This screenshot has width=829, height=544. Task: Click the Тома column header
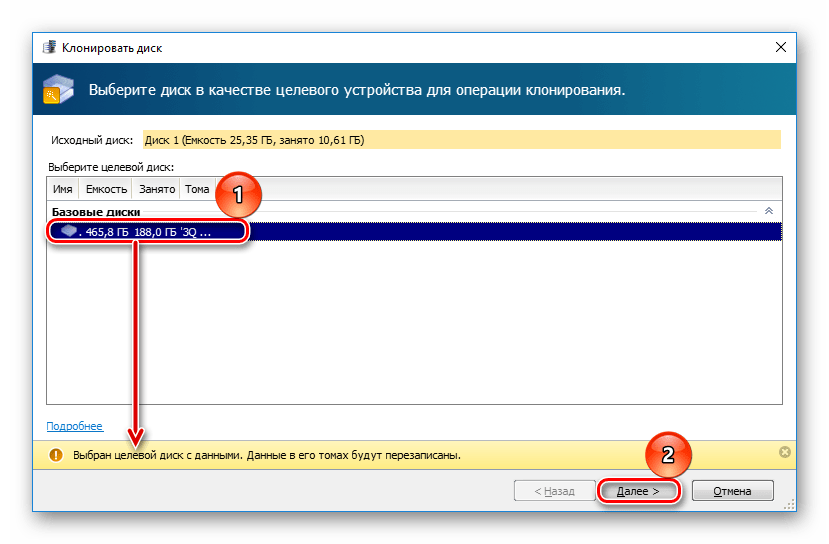click(197, 189)
